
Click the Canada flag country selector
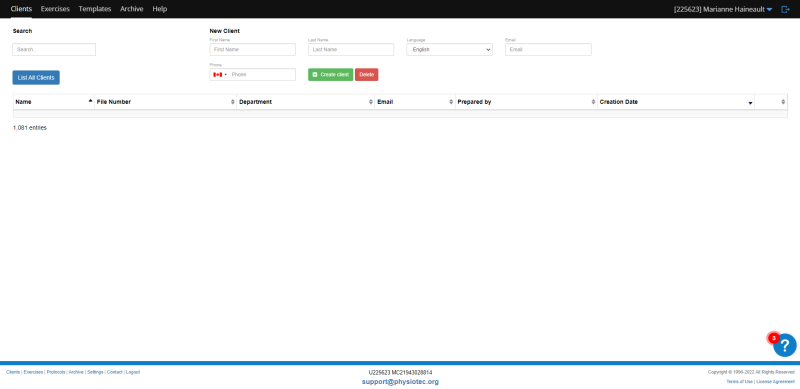[220, 75]
